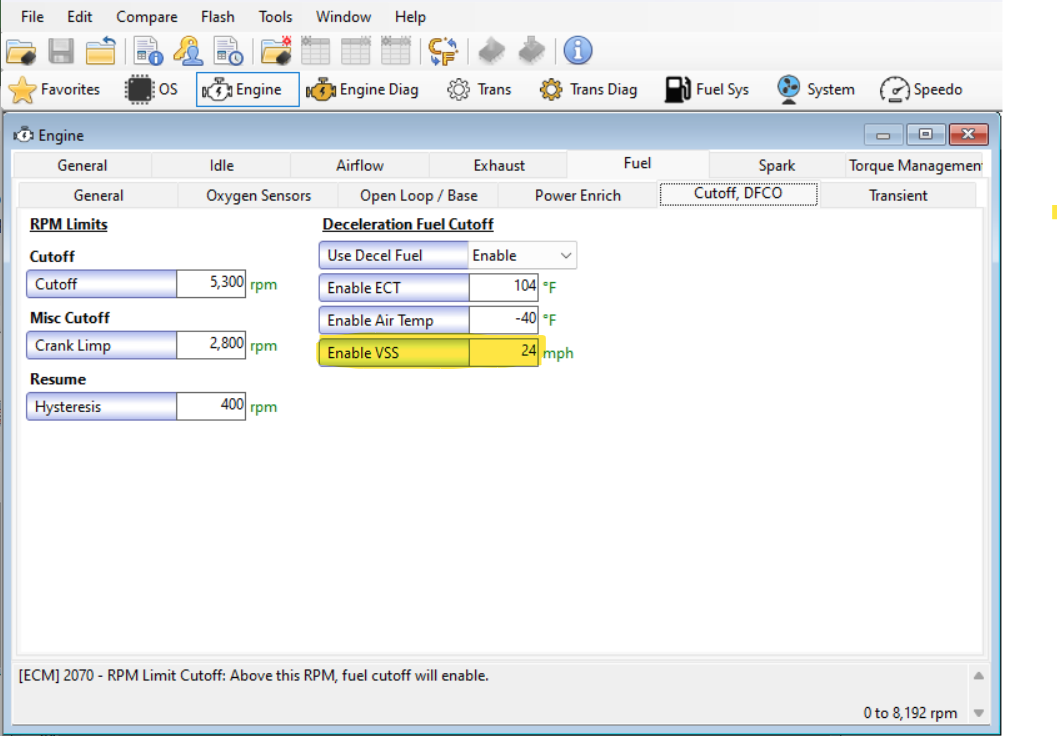Click the Celsius/Fahrenheit unit conversion icon
The height and width of the screenshot is (736, 1058).
[x=442, y=52]
